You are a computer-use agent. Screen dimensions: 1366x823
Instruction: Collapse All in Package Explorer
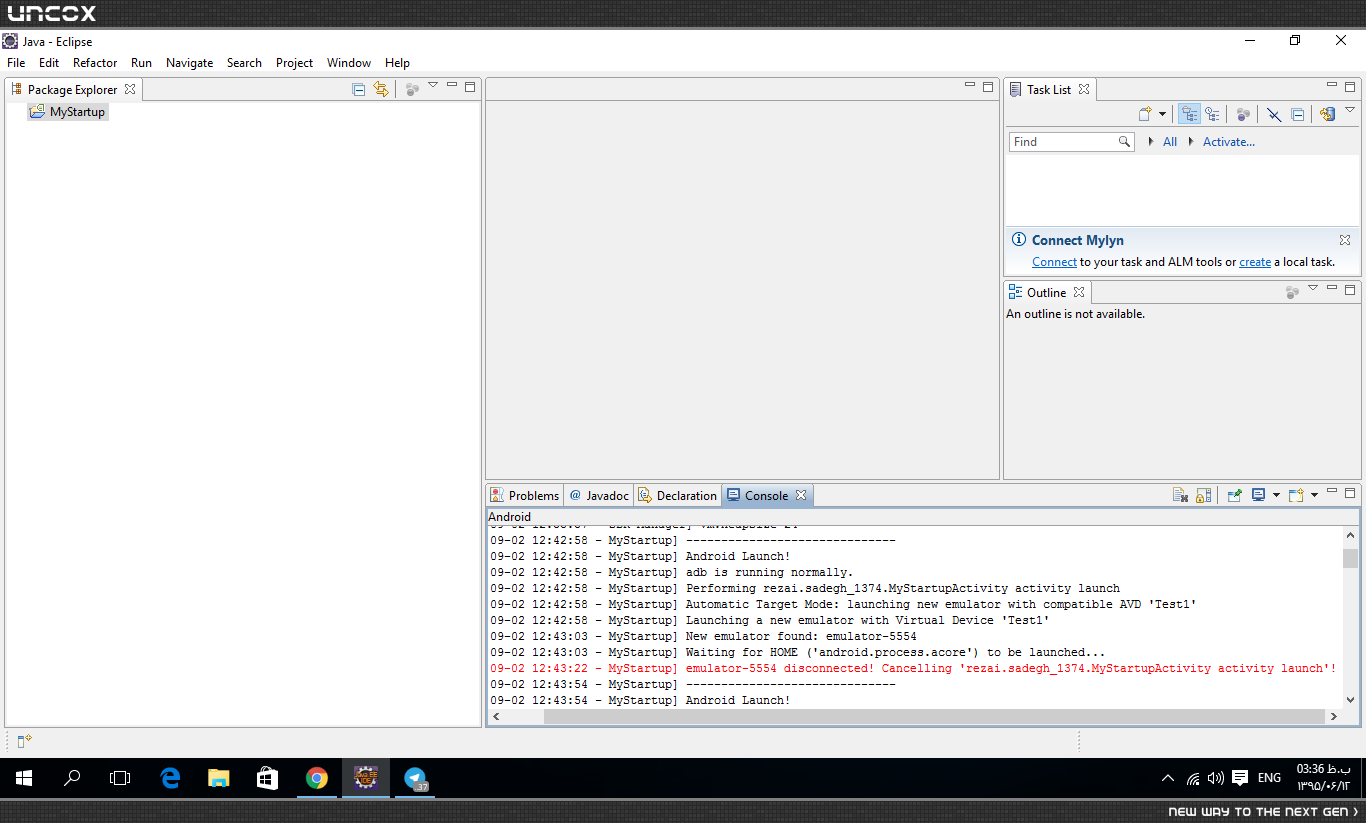pos(359,89)
